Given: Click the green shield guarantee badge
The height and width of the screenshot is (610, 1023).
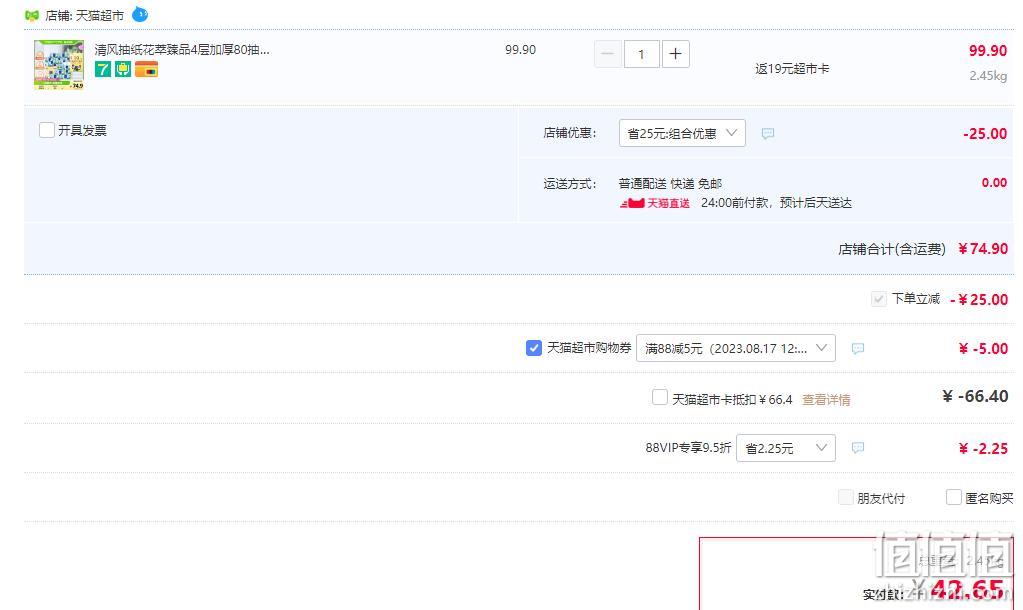Looking at the screenshot, I should pos(123,69).
